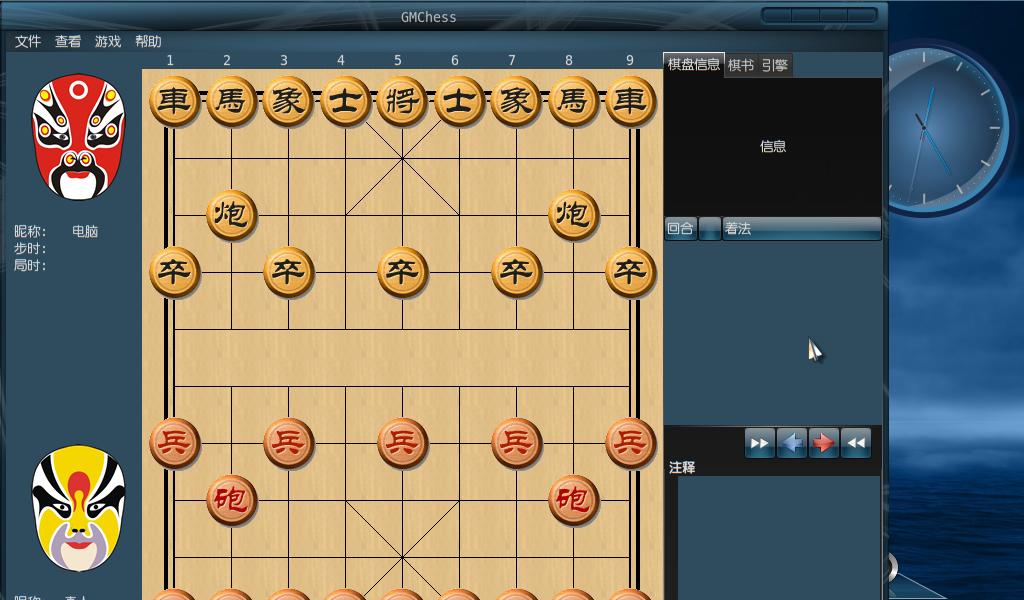
Task: Select the red 砲 in column 2
Action: (231, 500)
